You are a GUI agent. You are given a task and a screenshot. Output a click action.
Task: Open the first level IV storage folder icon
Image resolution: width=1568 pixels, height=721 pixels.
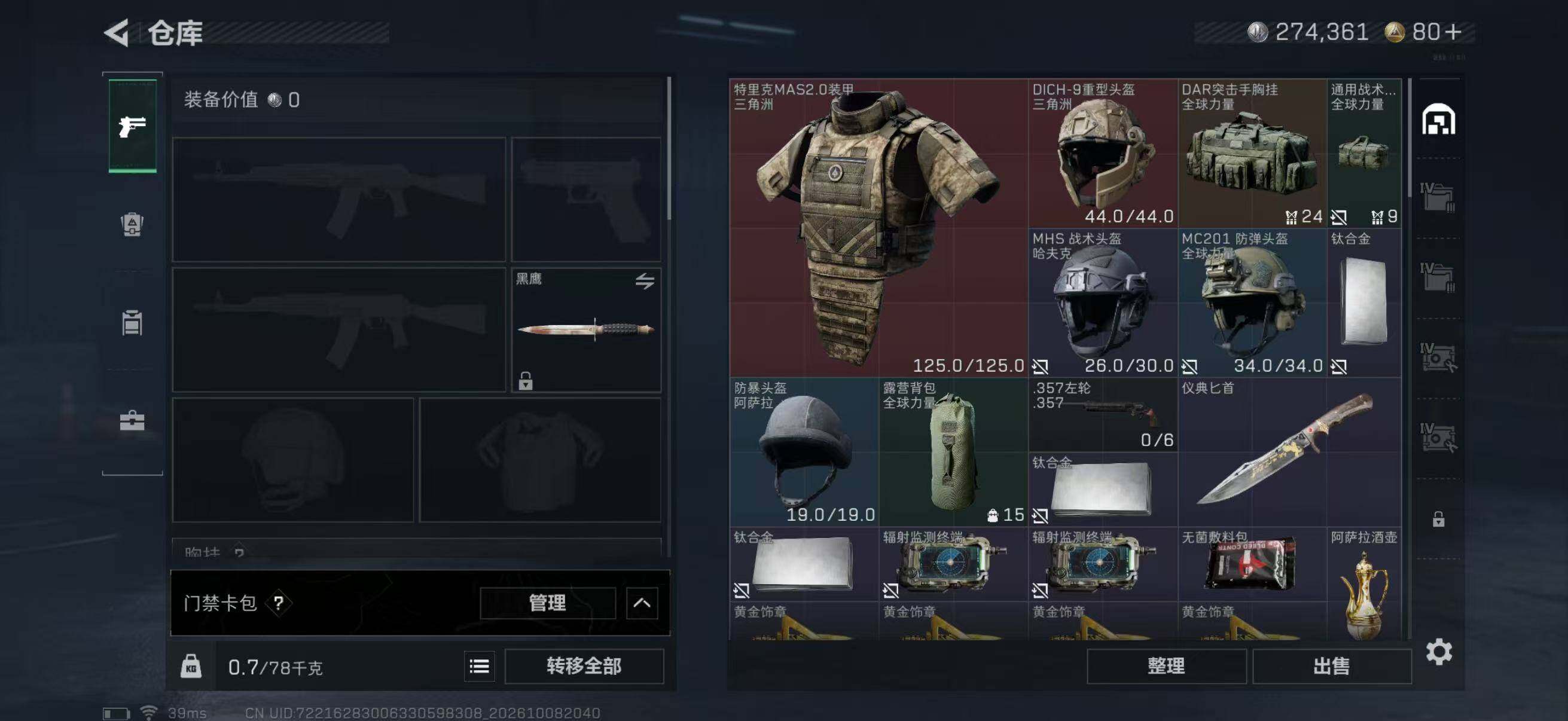[x=1438, y=197]
